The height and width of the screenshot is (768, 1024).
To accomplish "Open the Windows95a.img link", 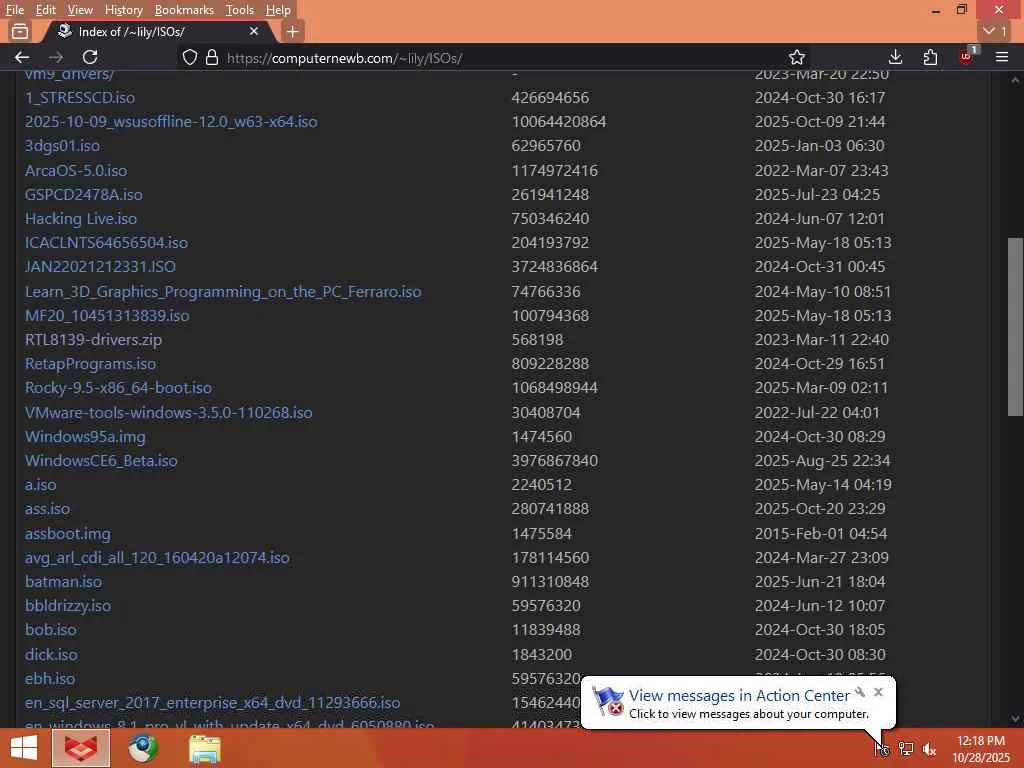I will [x=85, y=436].
